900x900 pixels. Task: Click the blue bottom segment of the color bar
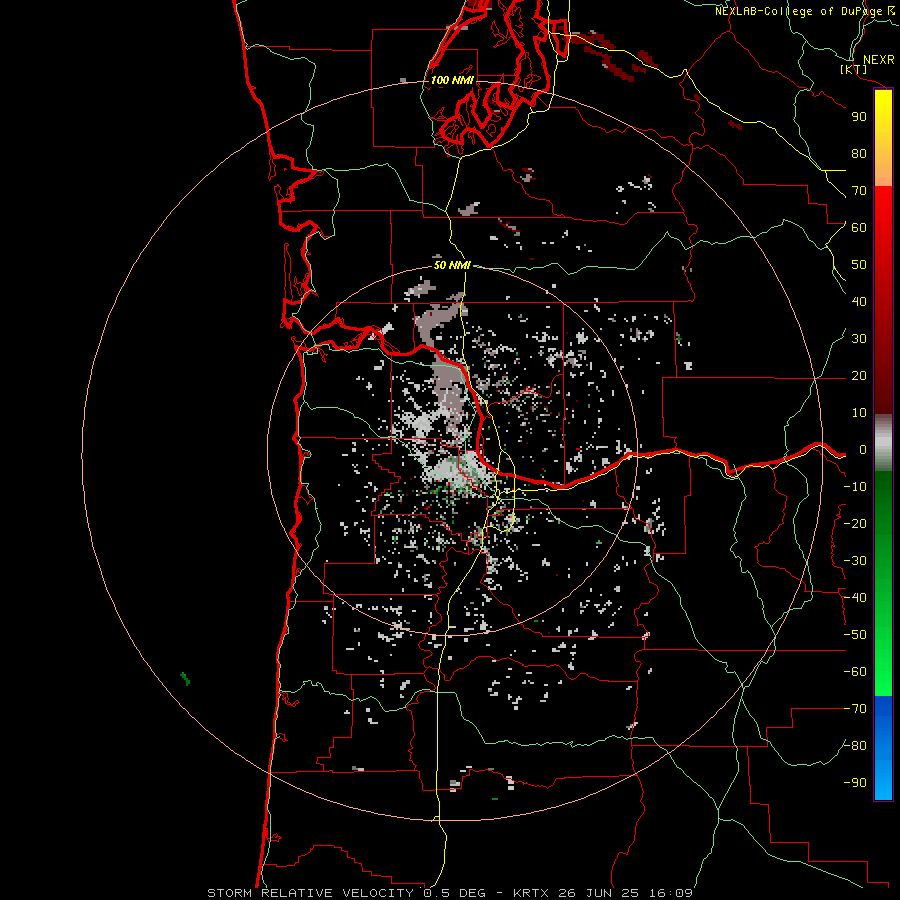click(x=883, y=748)
